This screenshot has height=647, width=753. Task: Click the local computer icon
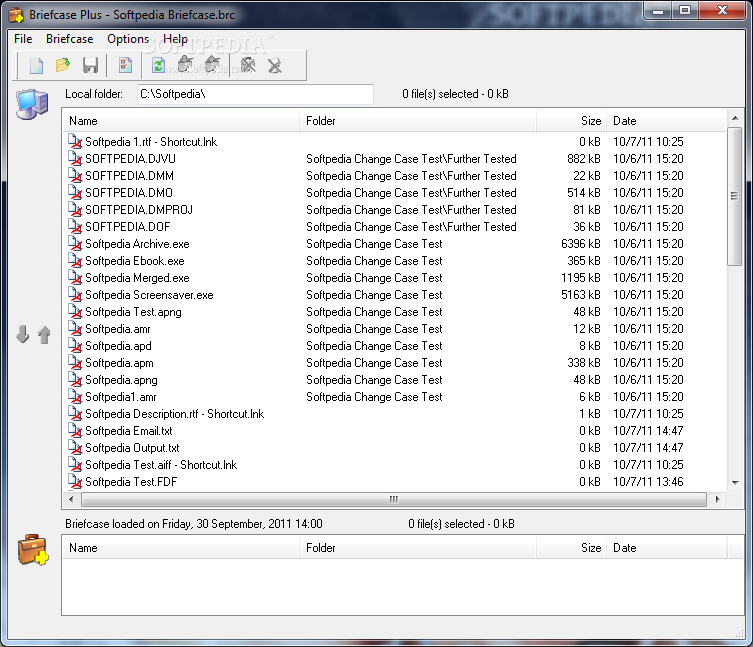click(32, 103)
